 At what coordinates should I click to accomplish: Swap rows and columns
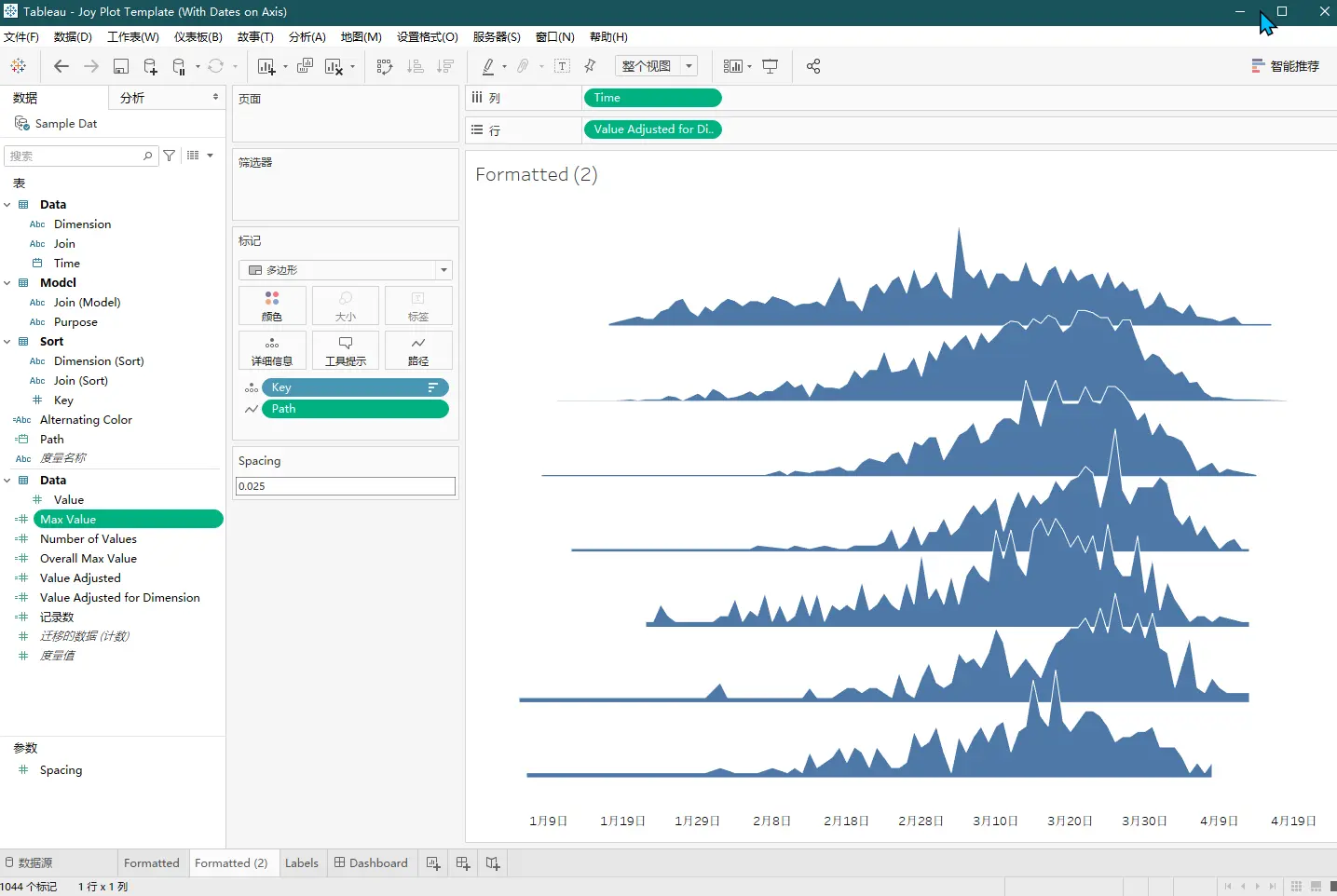point(385,66)
